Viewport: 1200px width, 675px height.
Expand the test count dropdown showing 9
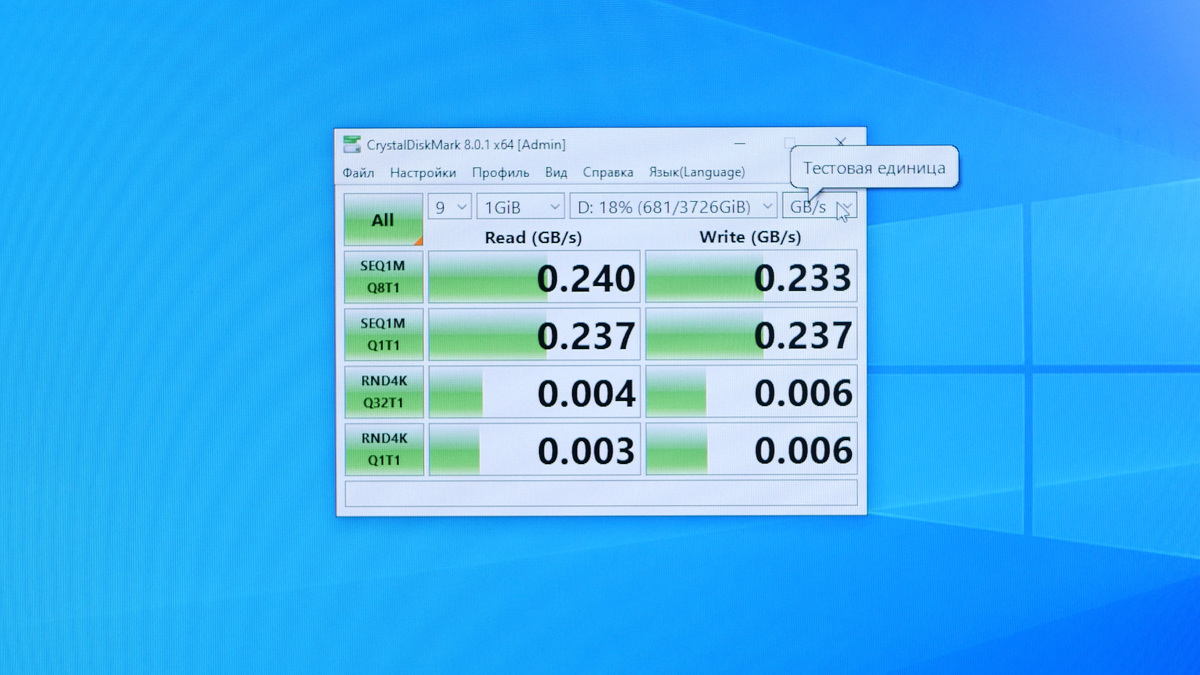point(449,207)
